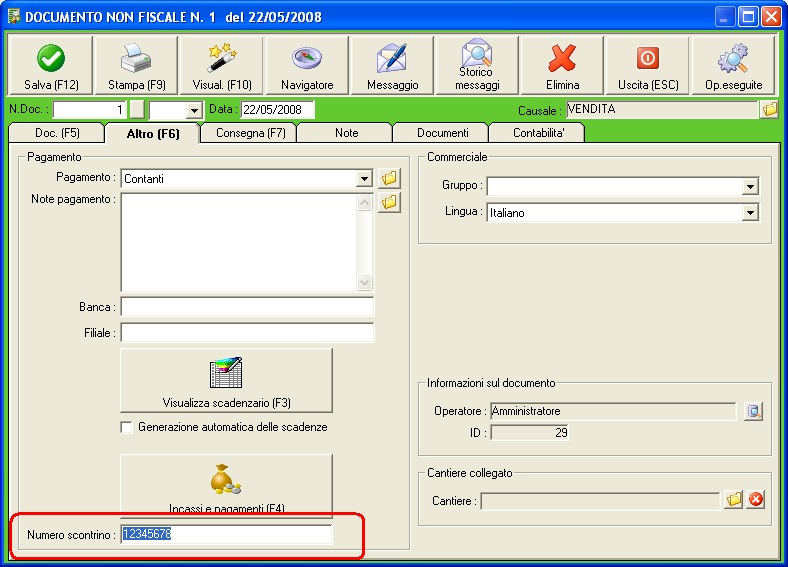The width and height of the screenshot is (788, 567).
Task: Click the Cantiere text field
Action: (x=600, y=501)
